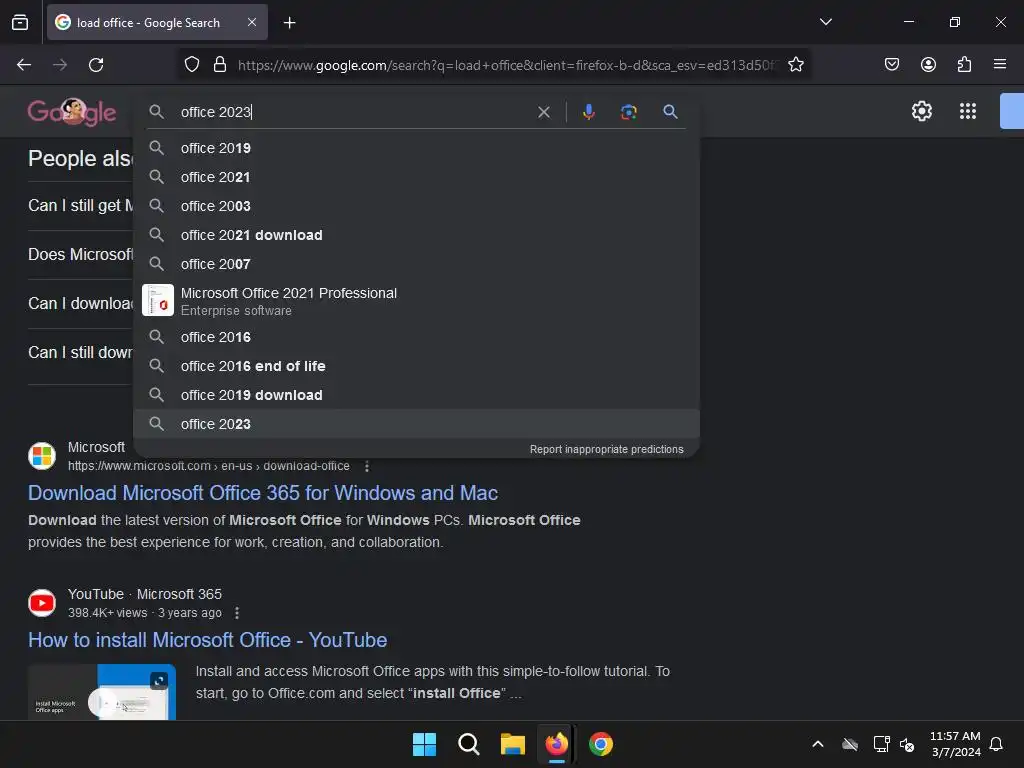Open Windows Start menu
1024x768 pixels.
coord(424,744)
